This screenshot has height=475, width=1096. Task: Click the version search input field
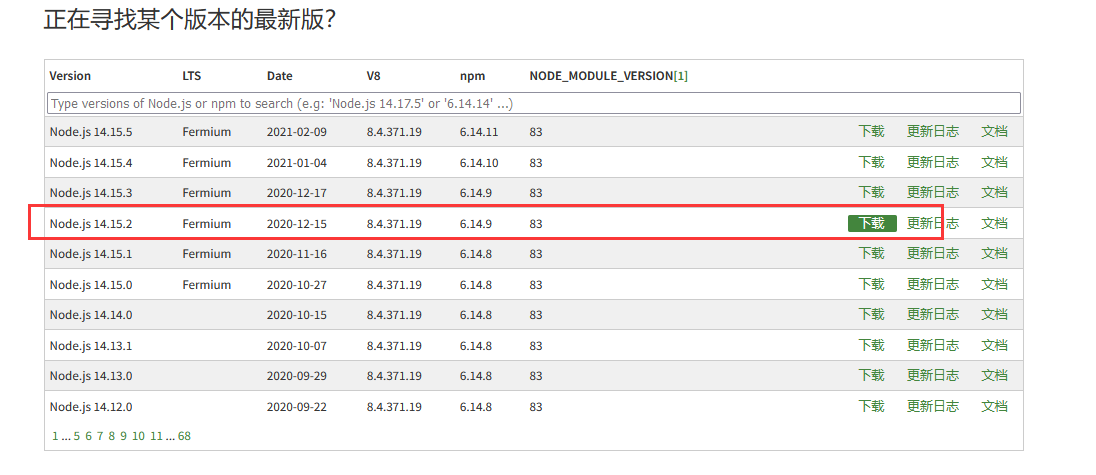click(x=534, y=103)
